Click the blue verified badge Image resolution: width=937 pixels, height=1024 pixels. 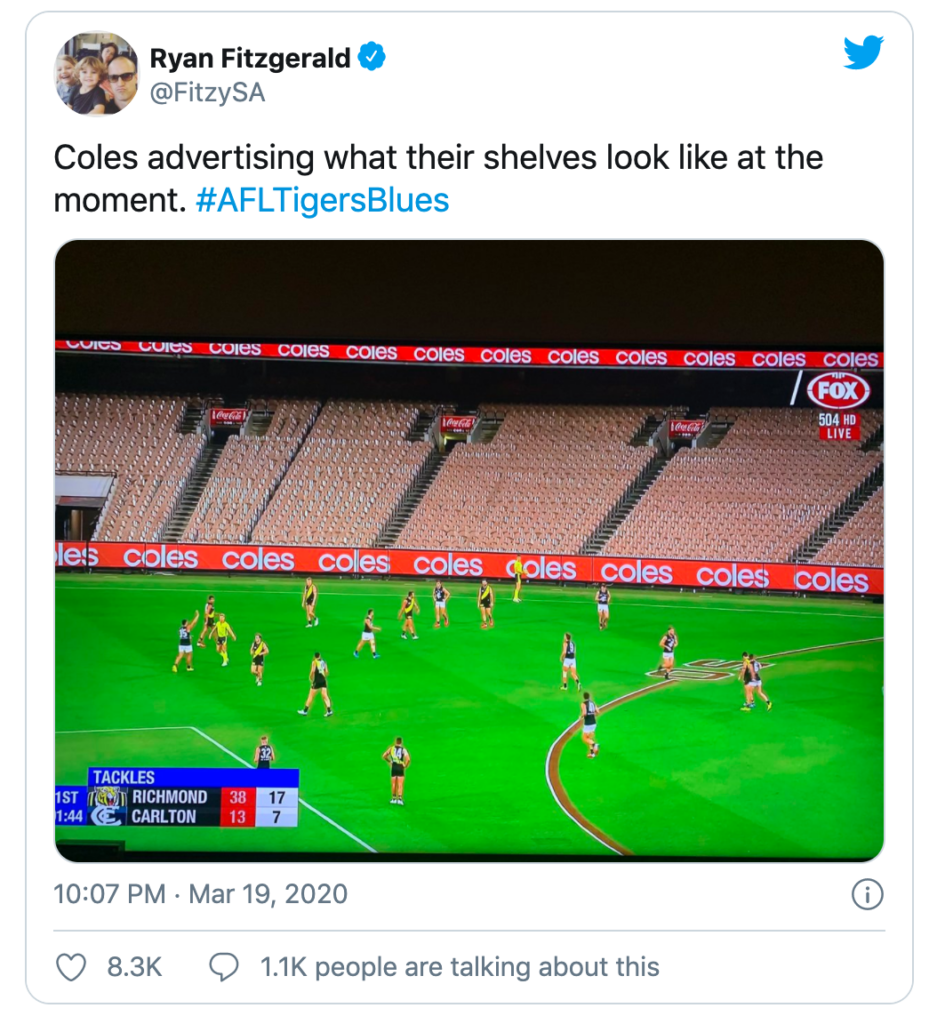click(x=372, y=59)
